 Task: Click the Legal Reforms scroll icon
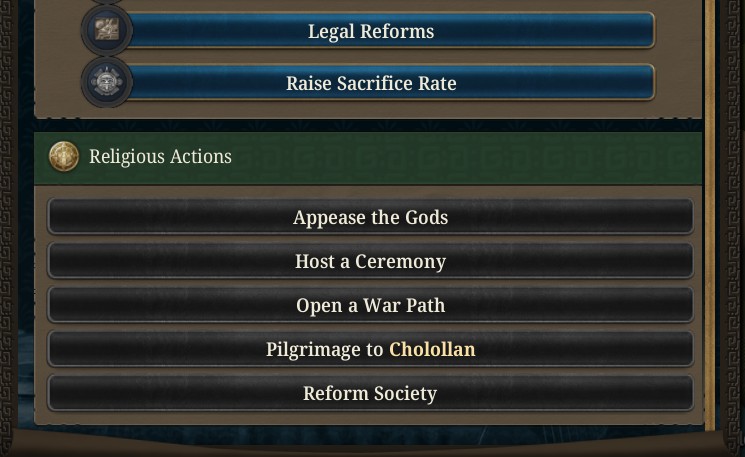[107, 30]
